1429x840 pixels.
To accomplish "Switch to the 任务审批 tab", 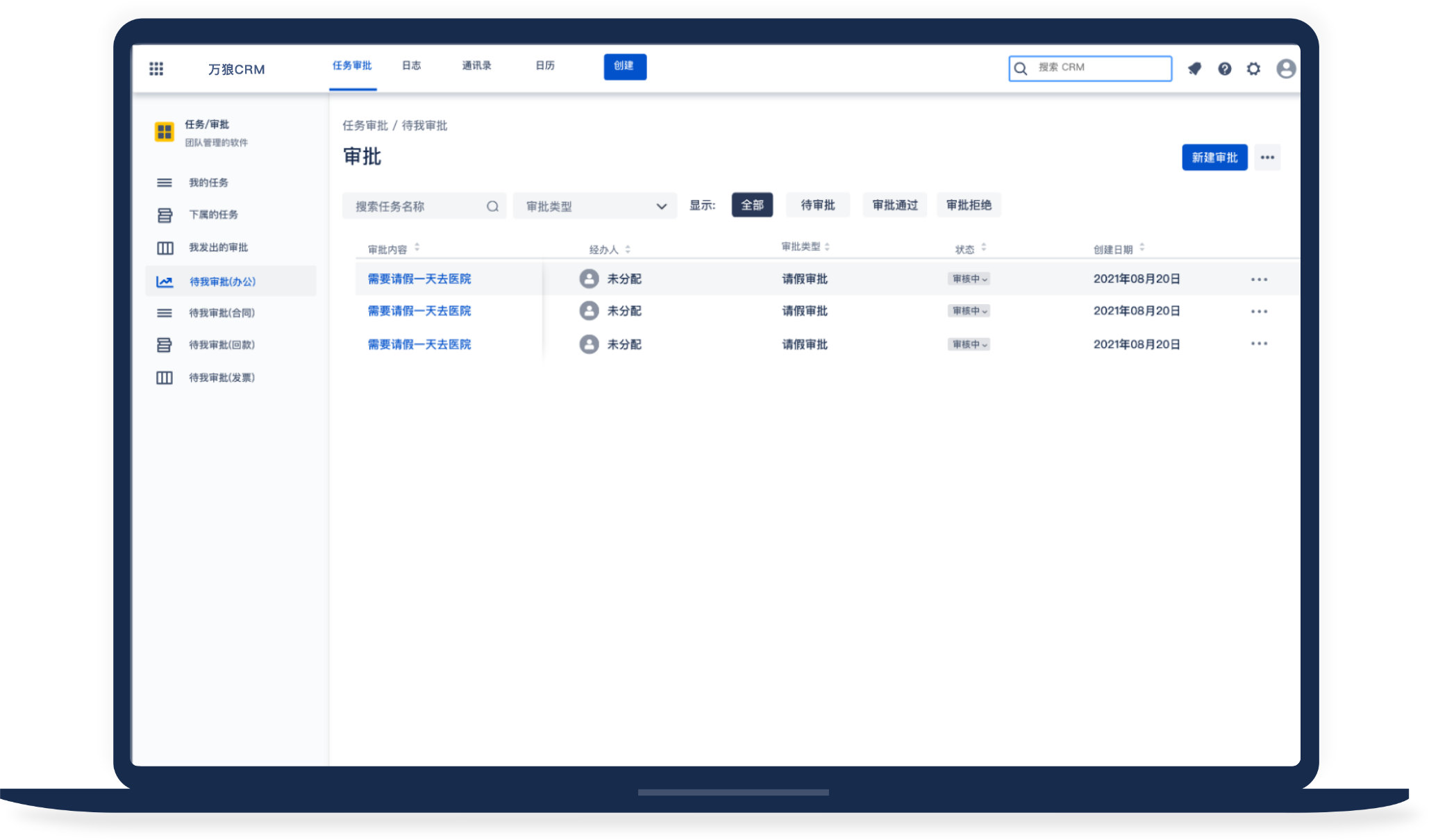I will [352, 66].
